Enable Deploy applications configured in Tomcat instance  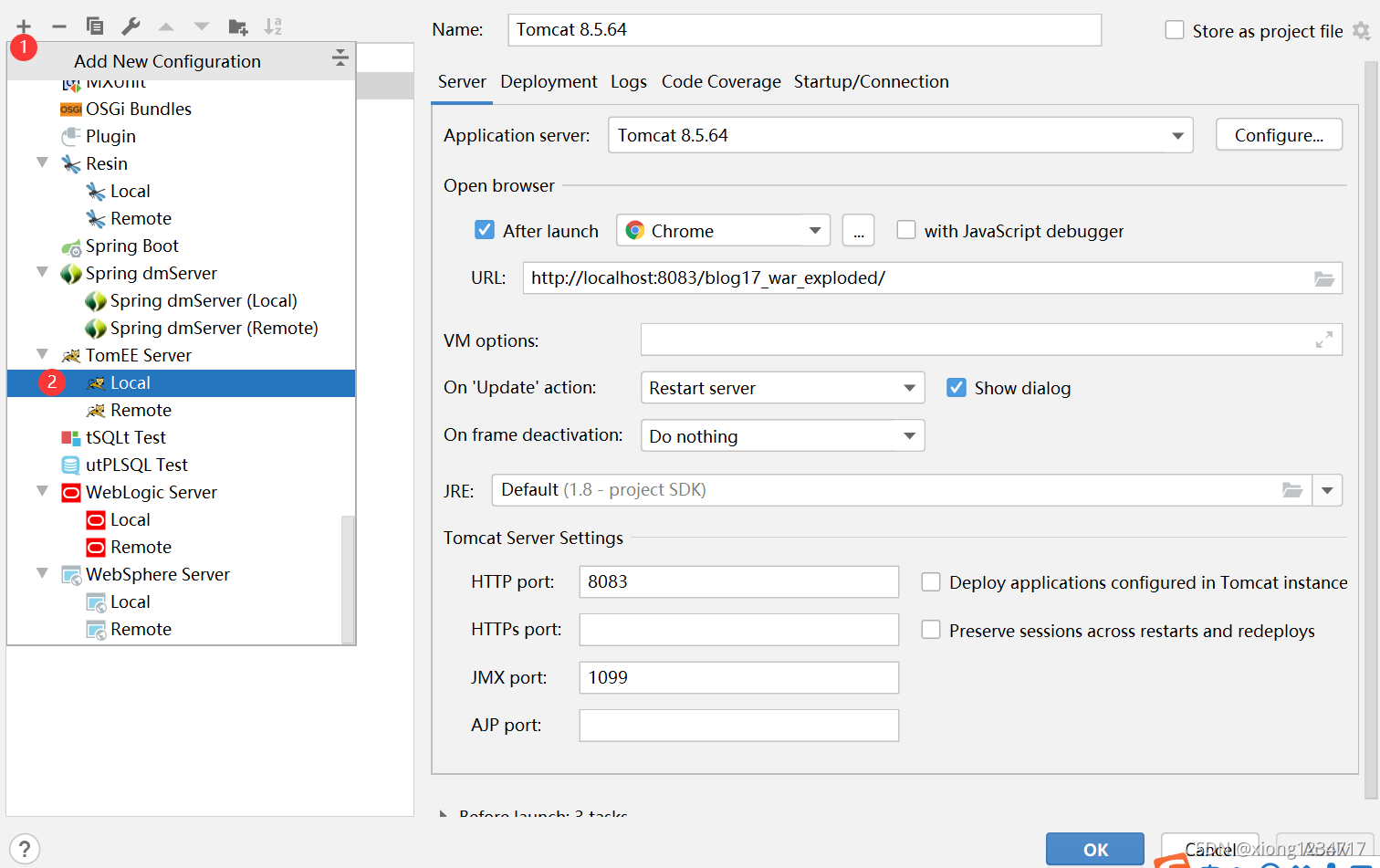931,582
